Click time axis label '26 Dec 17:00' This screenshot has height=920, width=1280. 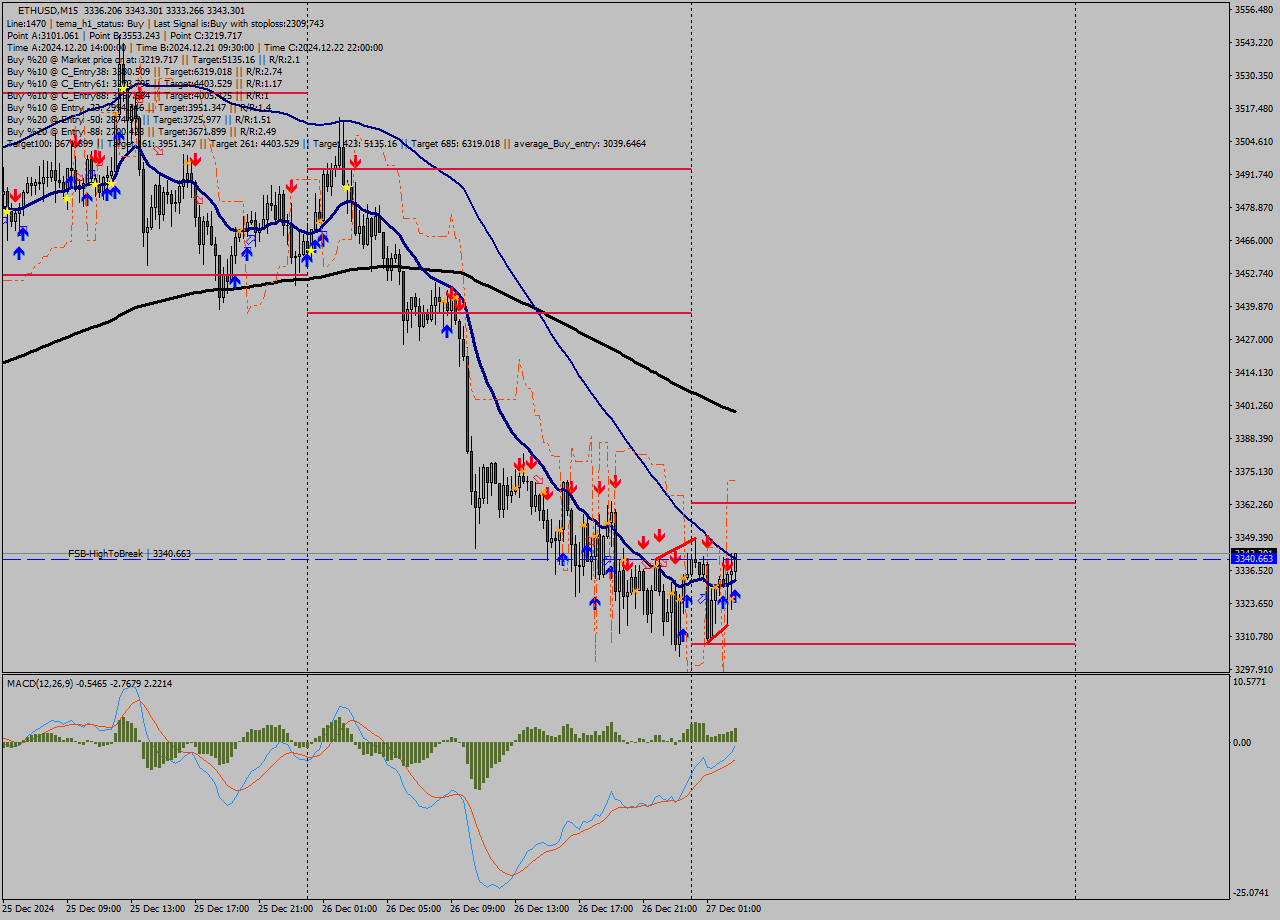(605, 909)
